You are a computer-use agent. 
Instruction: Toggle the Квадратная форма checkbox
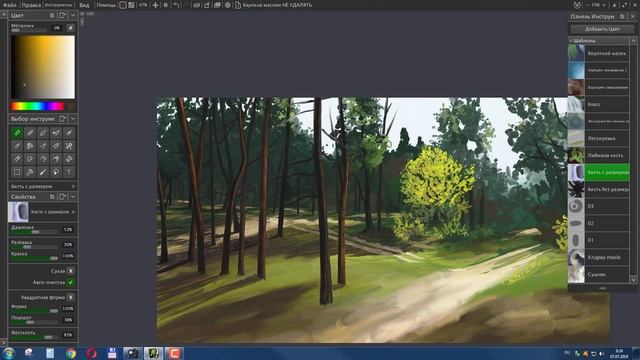[x=70, y=297]
